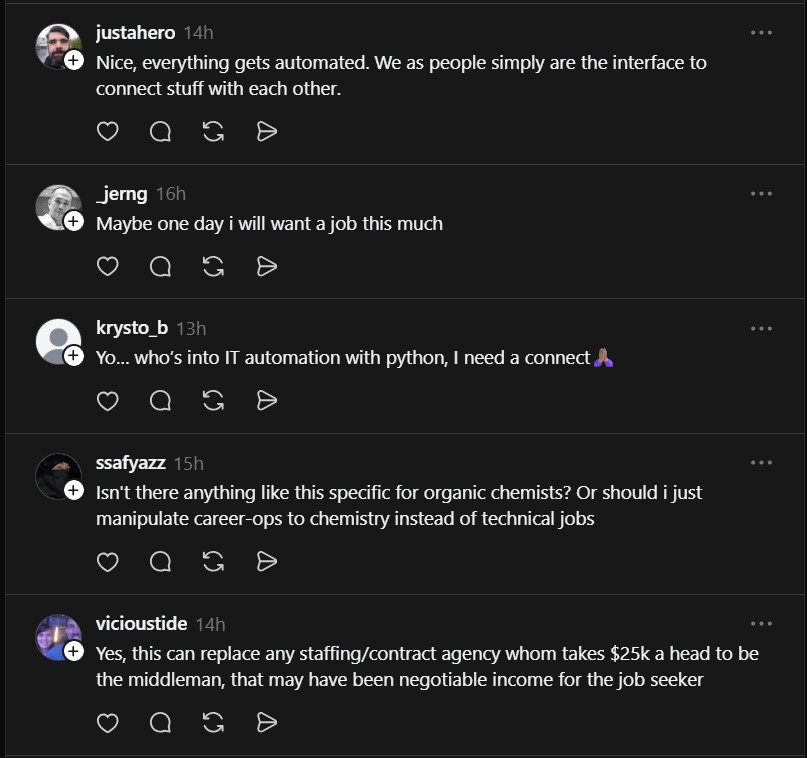Like justahero's comment about automation

[x=107, y=131]
